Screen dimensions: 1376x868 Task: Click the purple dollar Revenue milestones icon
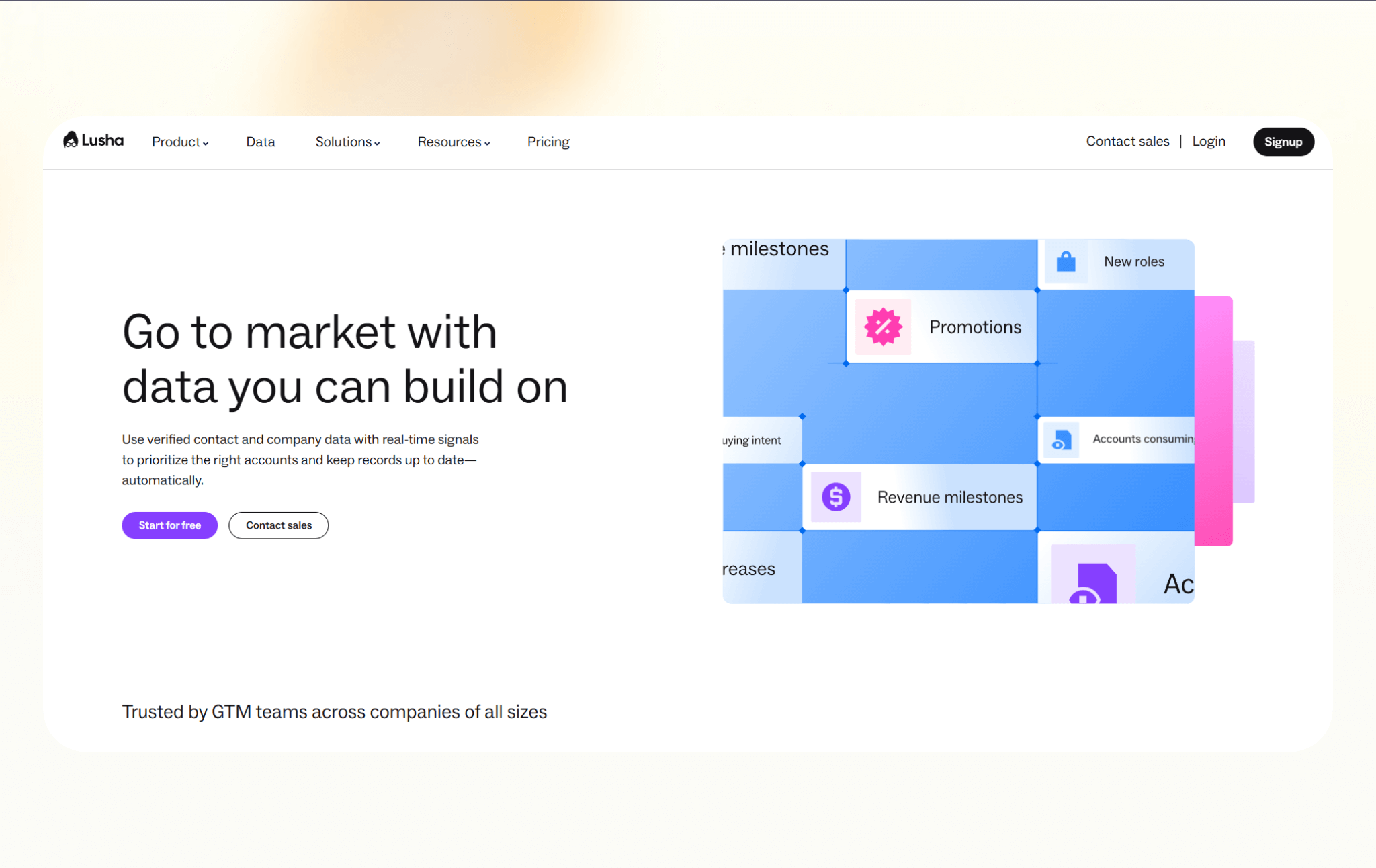[x=836, y=497]
